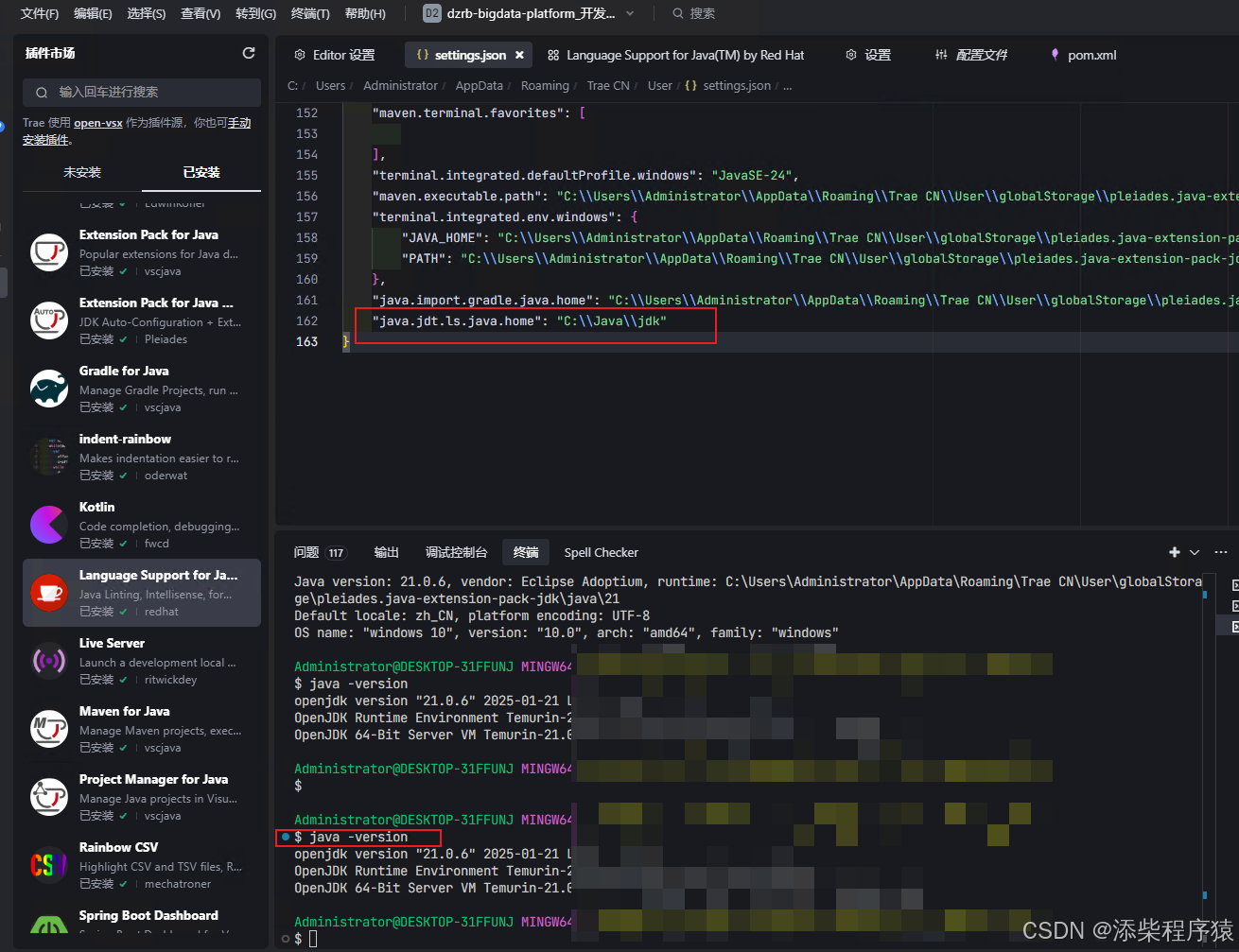Click the Roaming breadcrumb segment
This screenshot has height=952, width=1239.
coord(545,85)
